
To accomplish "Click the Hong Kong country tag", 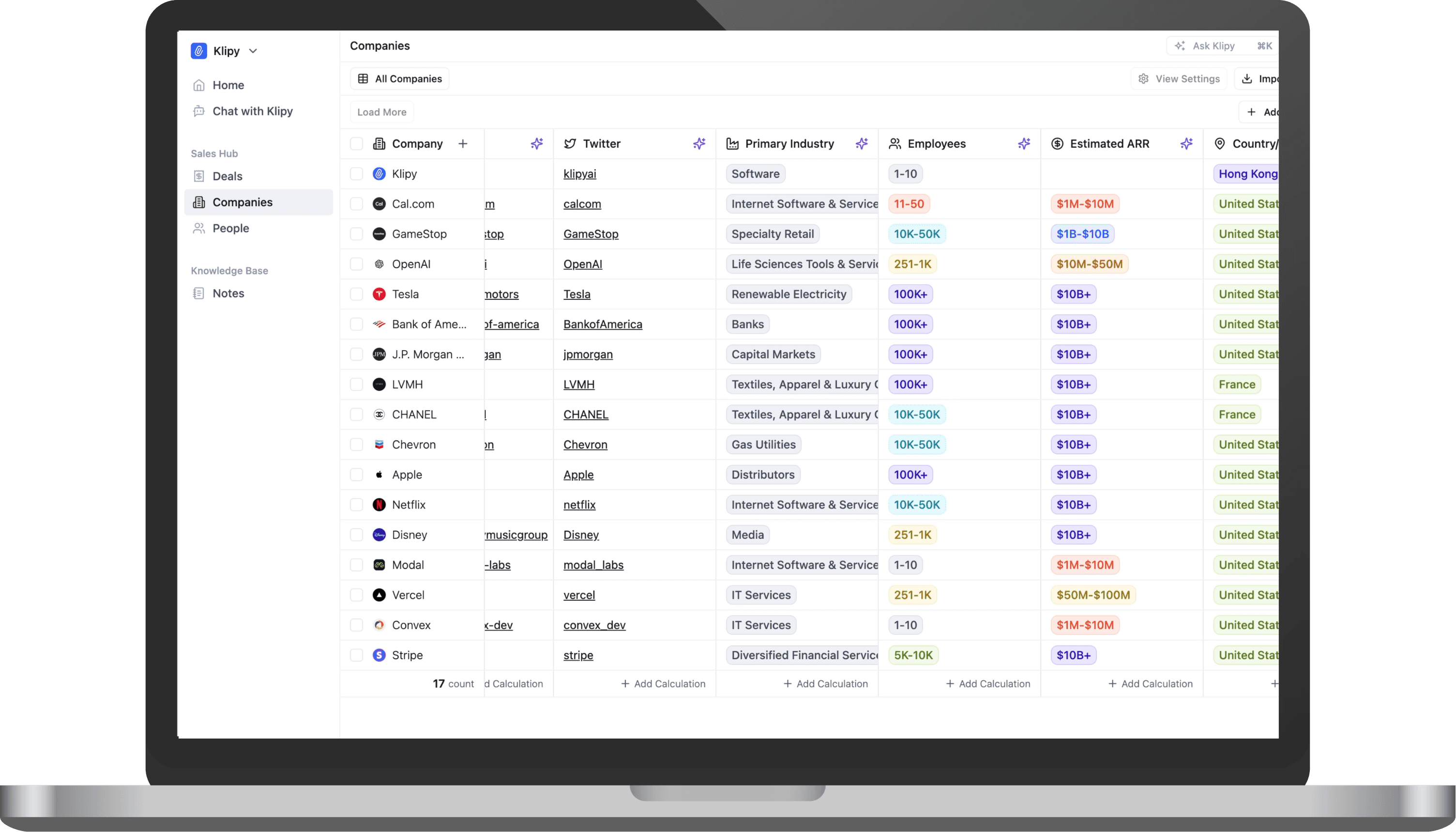I will coord(1246,174).
